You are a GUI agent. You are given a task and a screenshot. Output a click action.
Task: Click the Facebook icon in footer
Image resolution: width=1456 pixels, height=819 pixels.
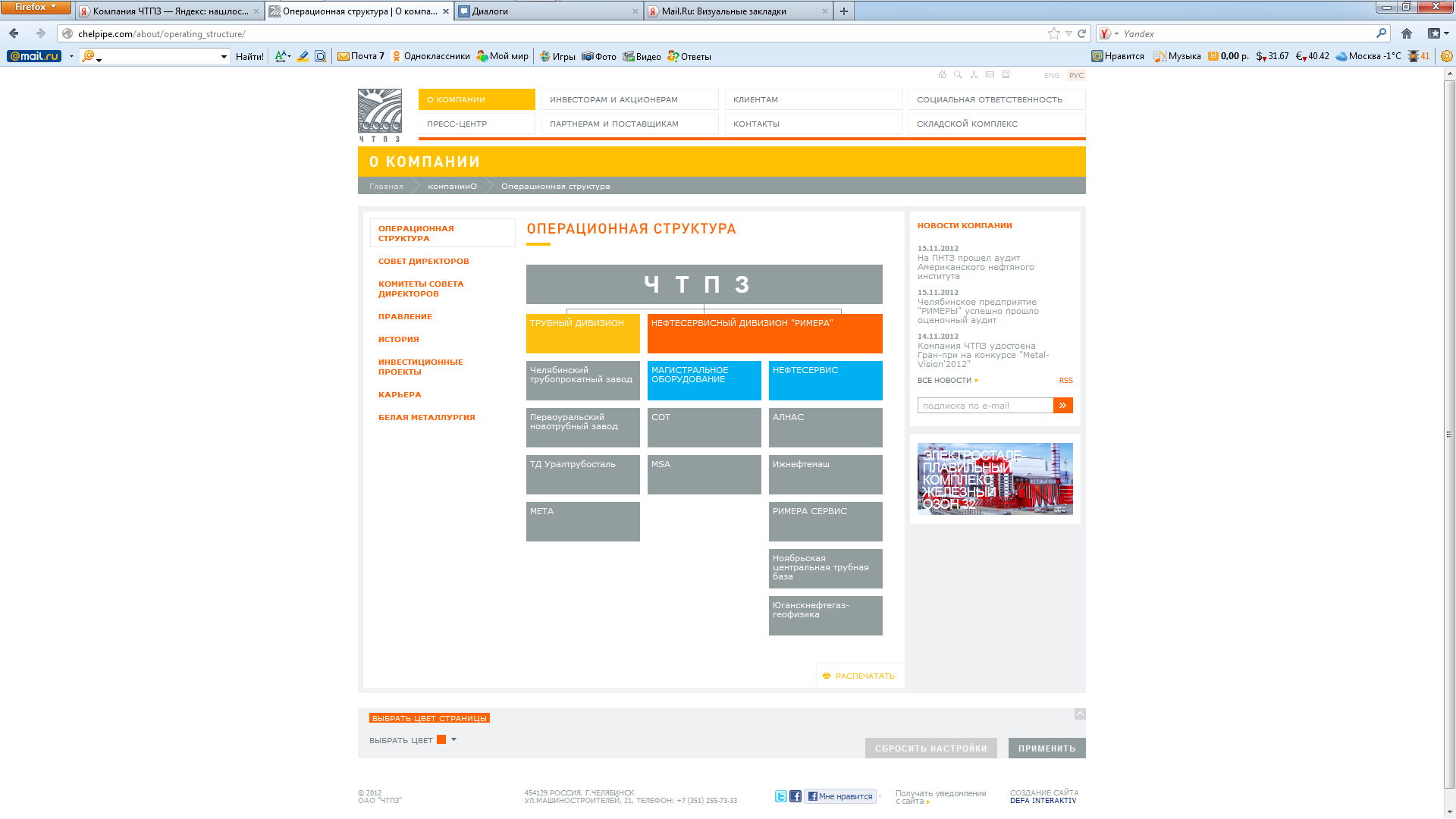coord(795,796)
